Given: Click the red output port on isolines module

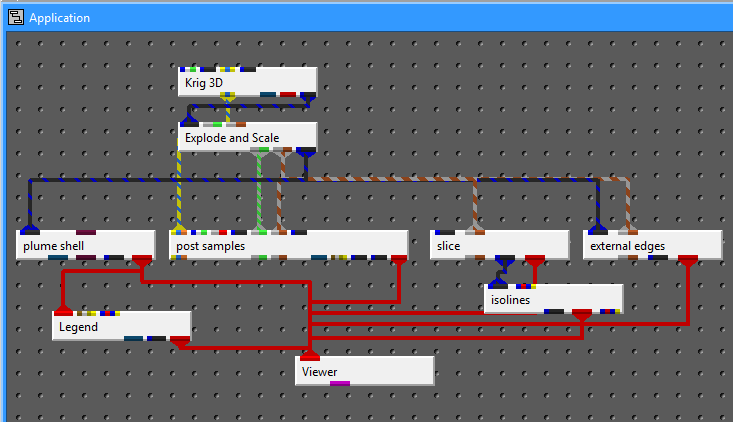Looking at the screenshot, I should click(x=581, y=313).
